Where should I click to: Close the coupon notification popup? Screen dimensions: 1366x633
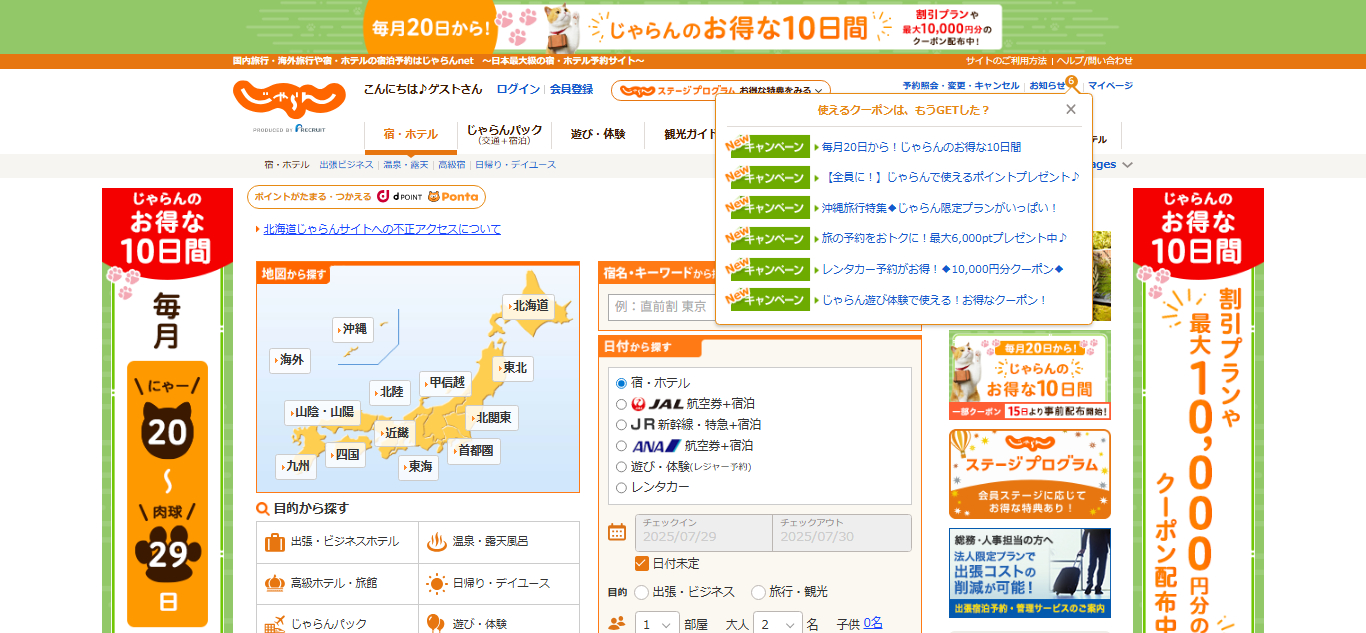pos(1071,109)
